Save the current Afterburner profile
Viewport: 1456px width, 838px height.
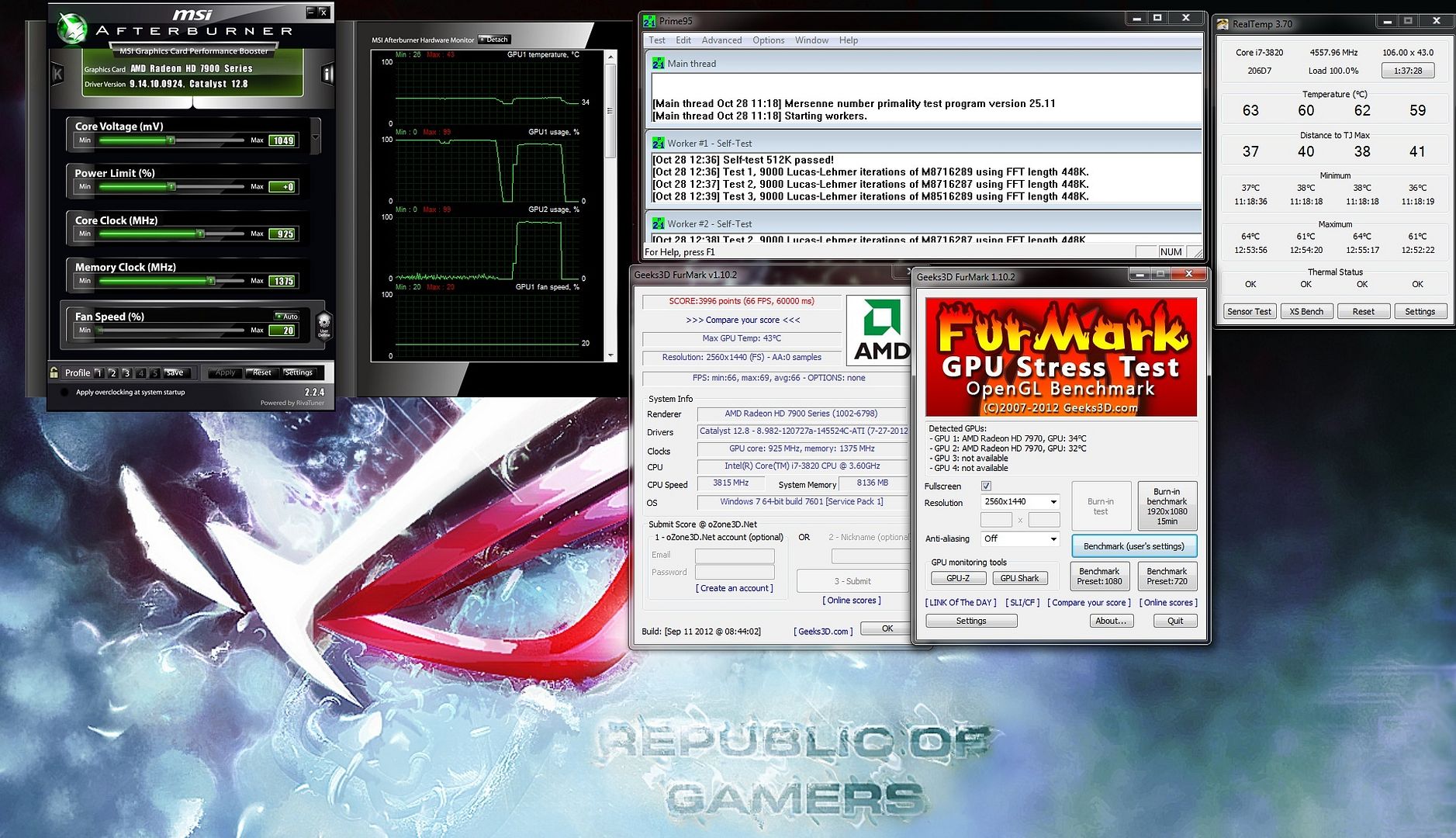[176, 372]
